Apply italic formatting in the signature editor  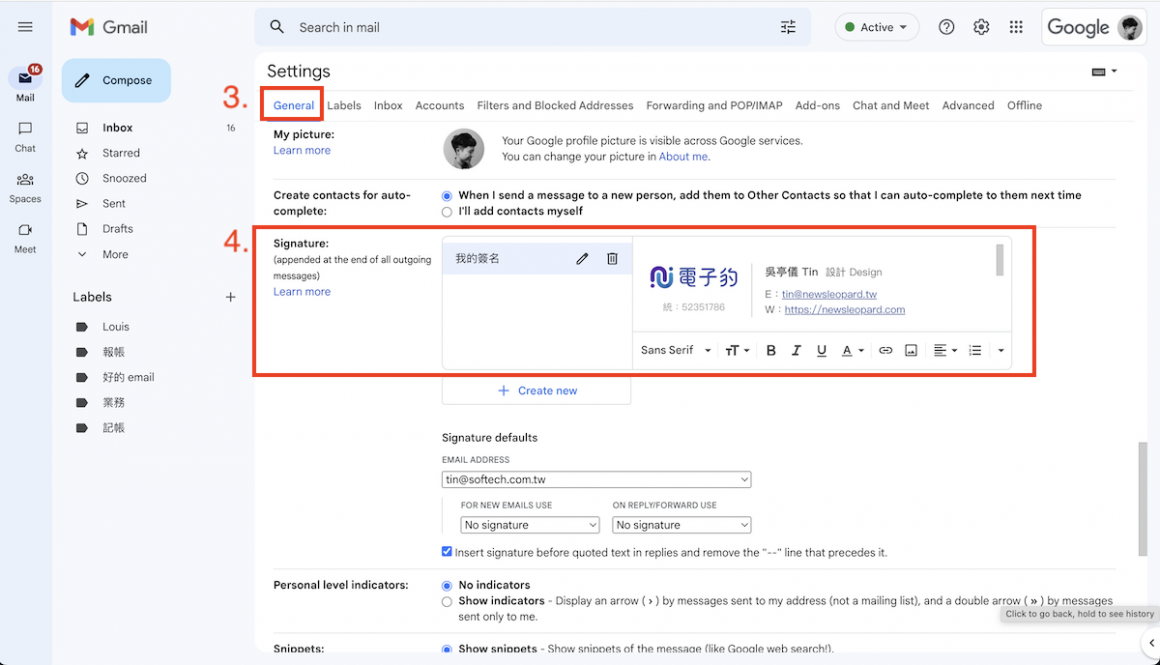click(794, 350)
